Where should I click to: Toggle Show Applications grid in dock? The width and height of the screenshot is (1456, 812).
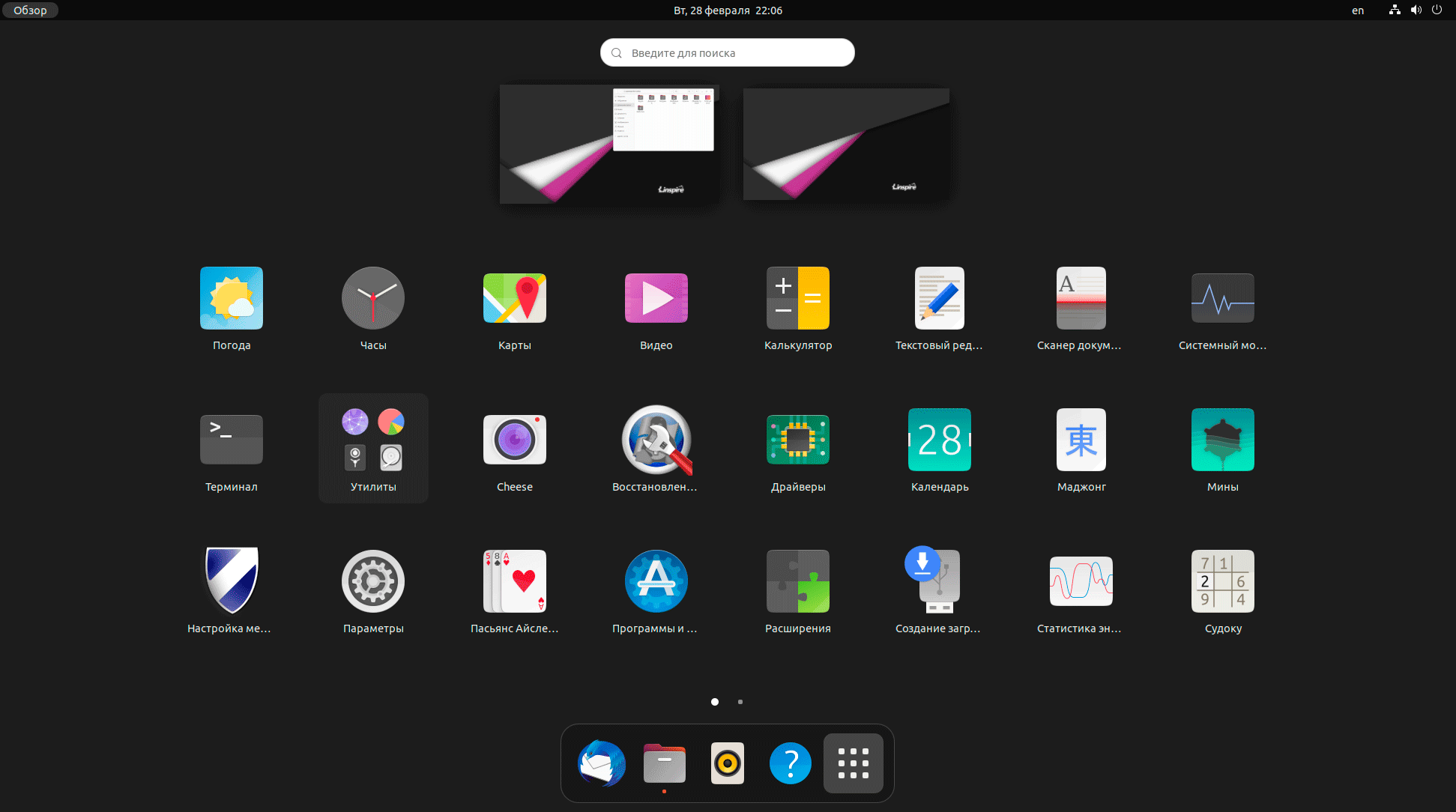click(x=854, y=763)
